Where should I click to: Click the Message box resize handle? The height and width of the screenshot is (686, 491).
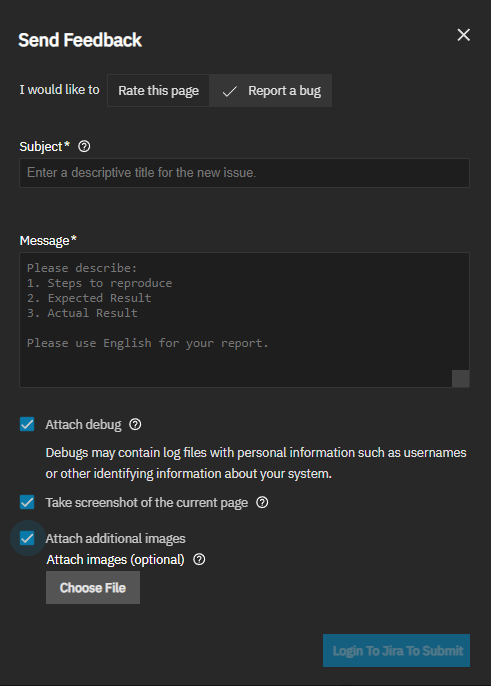tap(460, 378)
